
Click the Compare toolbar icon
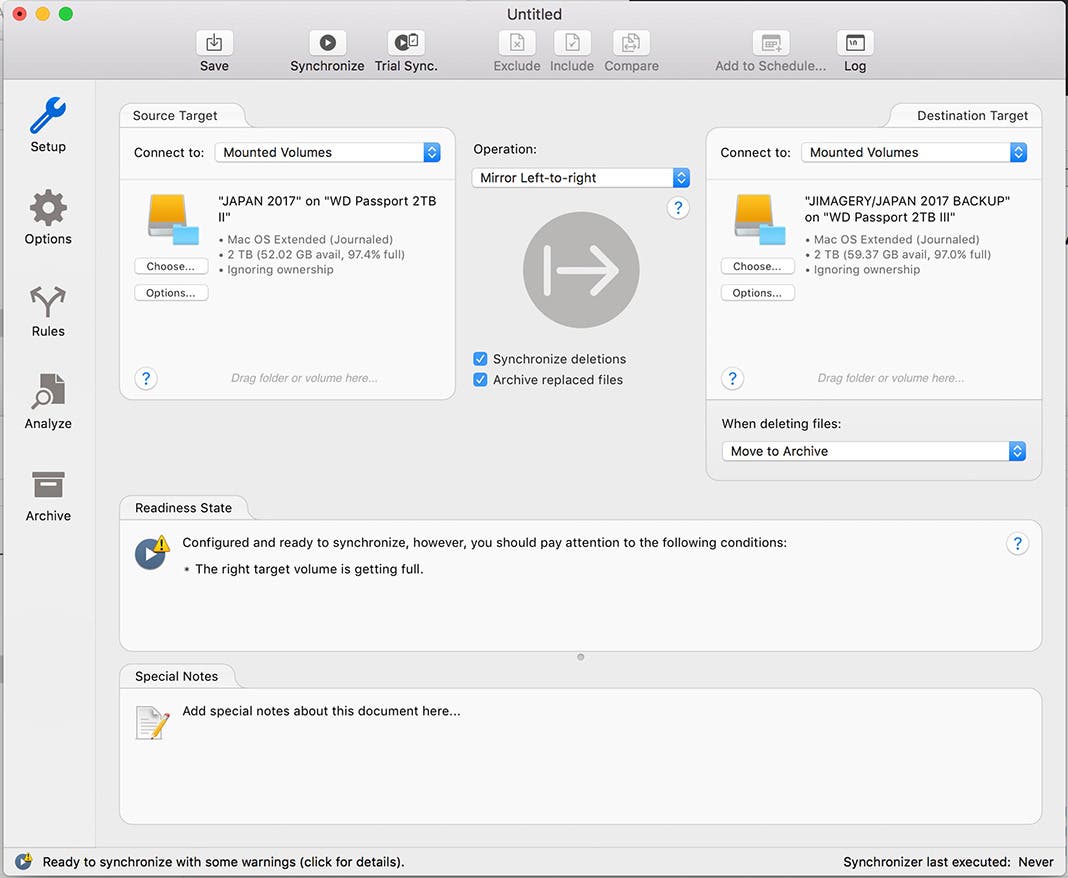631,43
